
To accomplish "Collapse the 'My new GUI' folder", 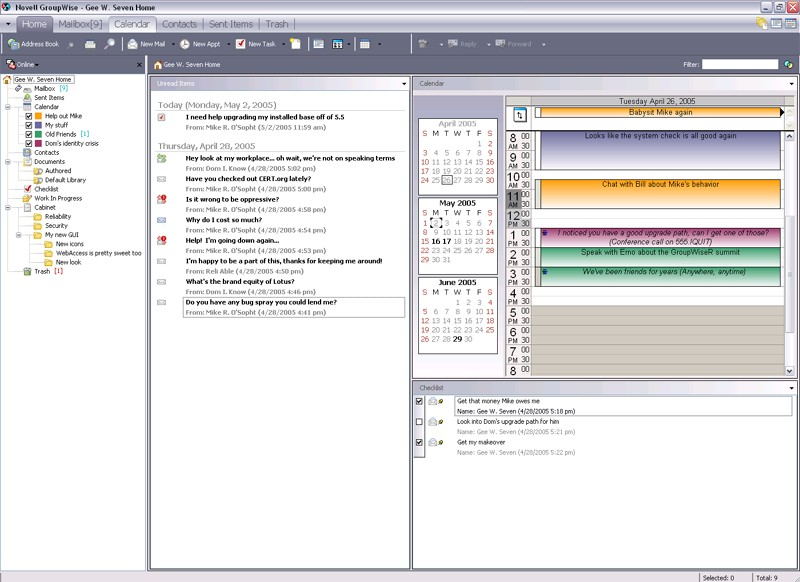I will tap(18, 235).
